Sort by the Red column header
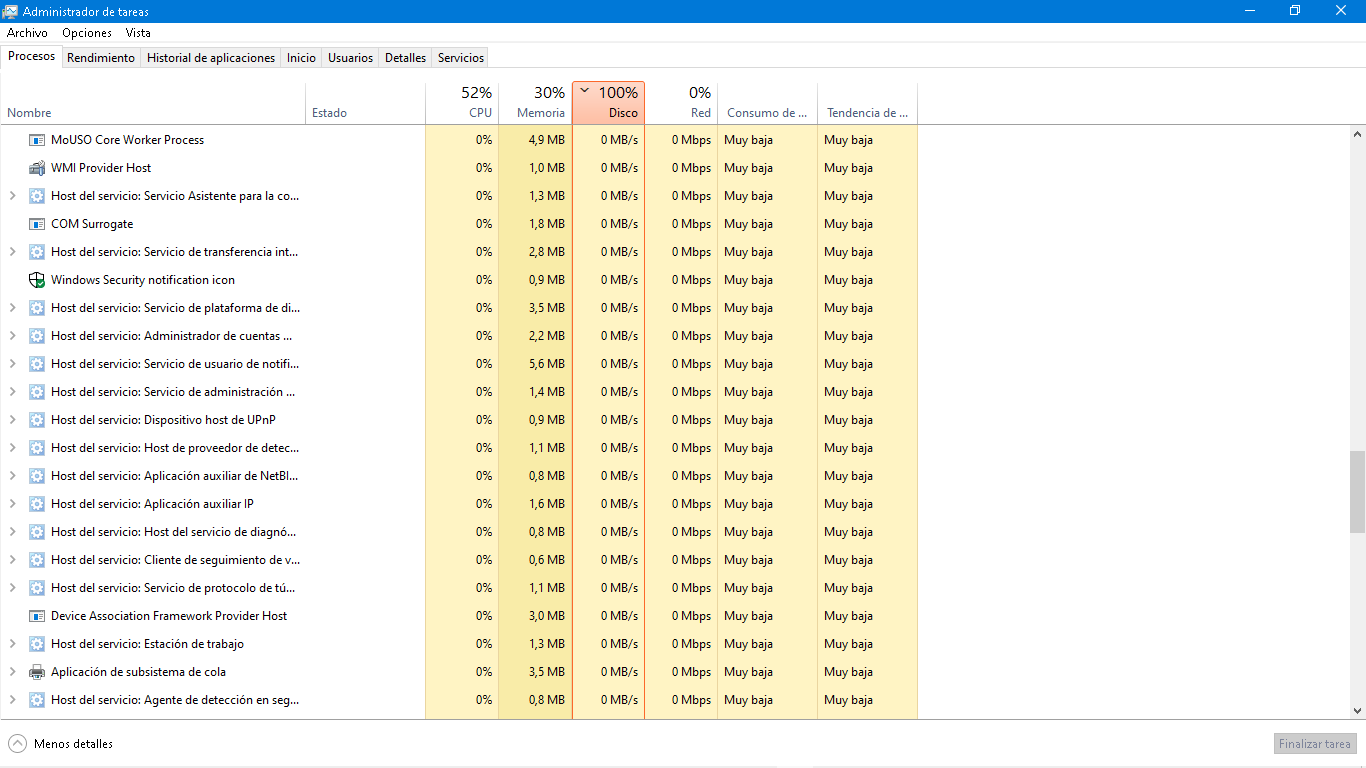The width and height of the screenshot is (1366, 768). (x=681, y=103)
